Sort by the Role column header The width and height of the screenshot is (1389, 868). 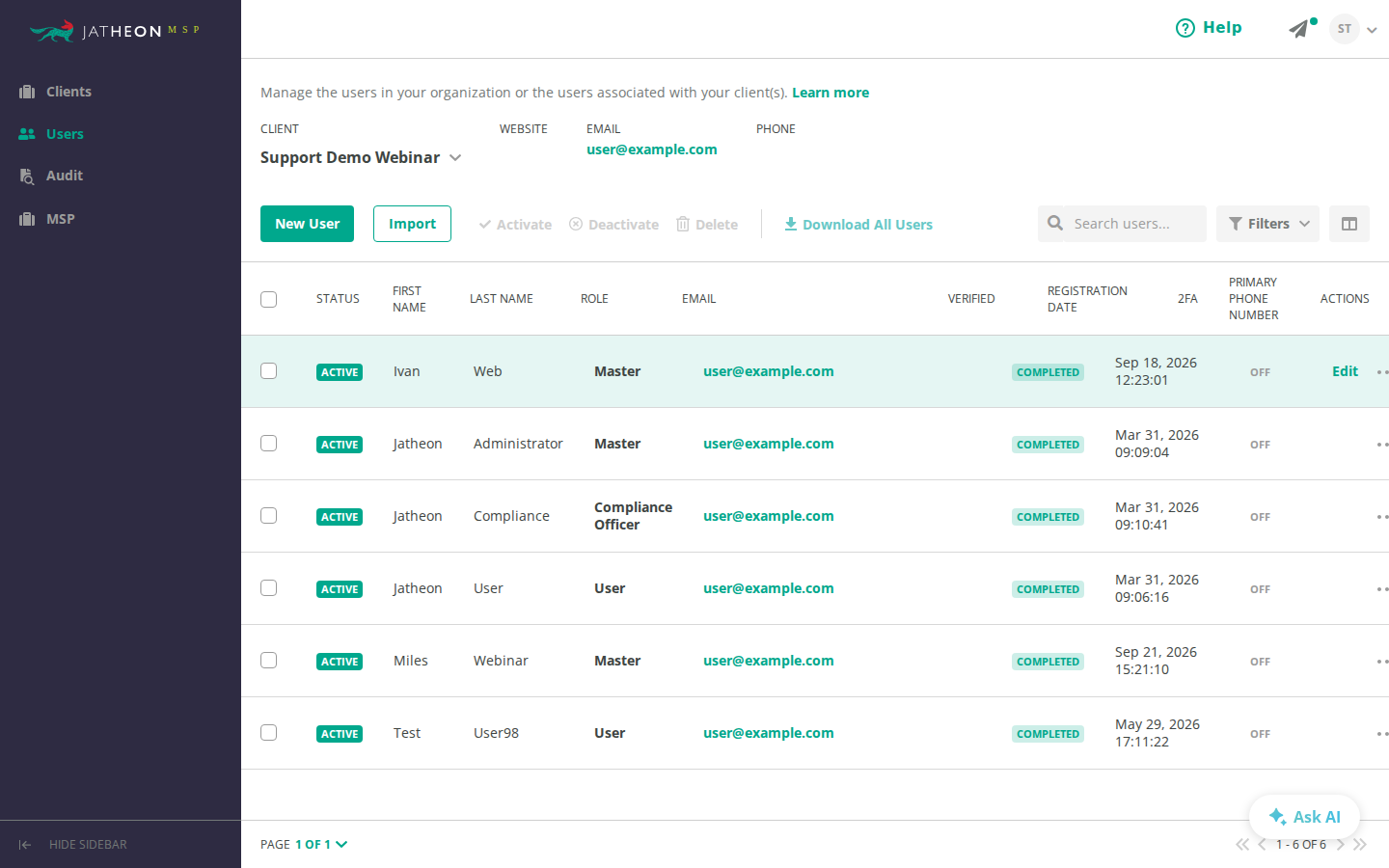(x=594, y=299)
